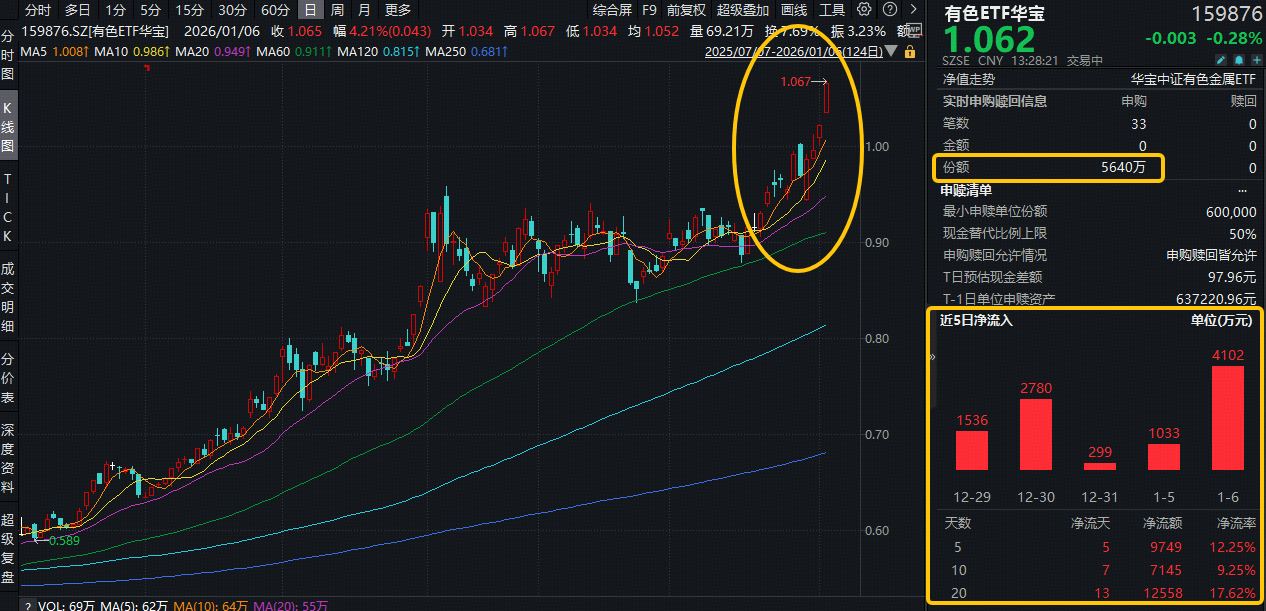Open the 申赎清单 three-dot more icon
Viewport: 1266px width, 611px height.
(1242, 190)
